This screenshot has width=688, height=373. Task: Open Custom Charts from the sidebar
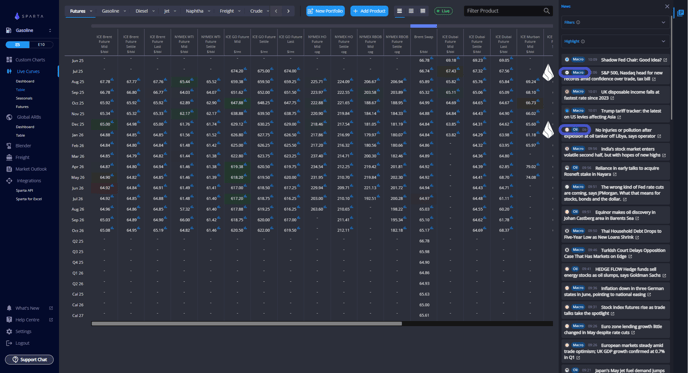[30, 60]
